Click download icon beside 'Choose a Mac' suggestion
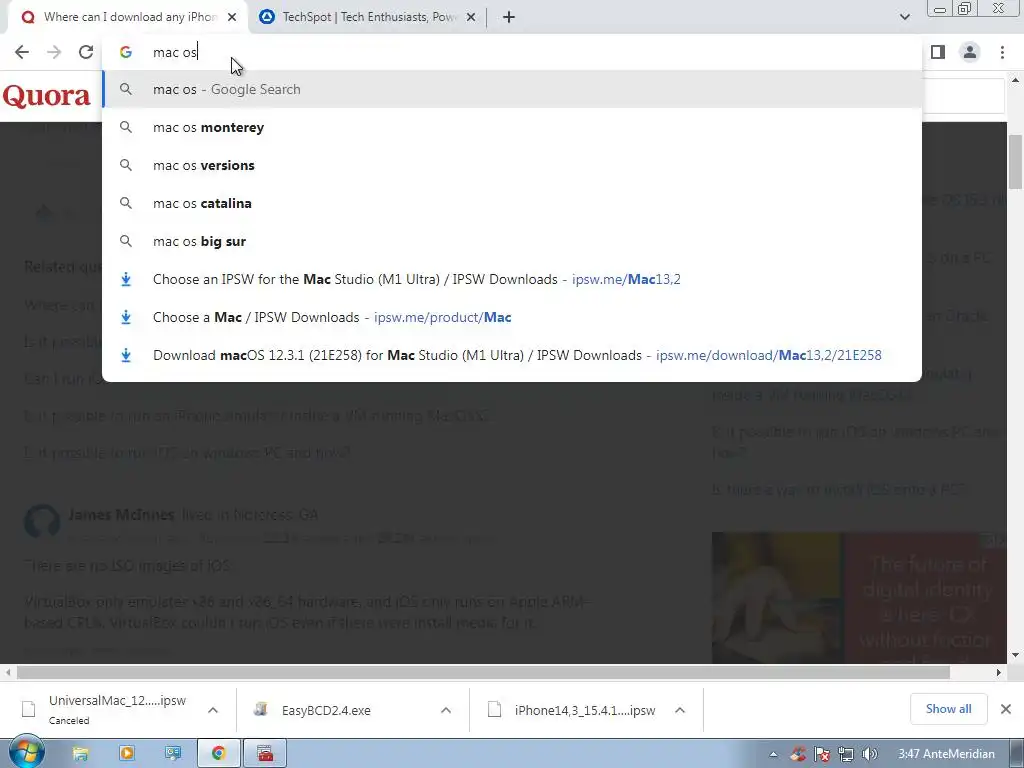The image size is (1024, 768). 126,317
